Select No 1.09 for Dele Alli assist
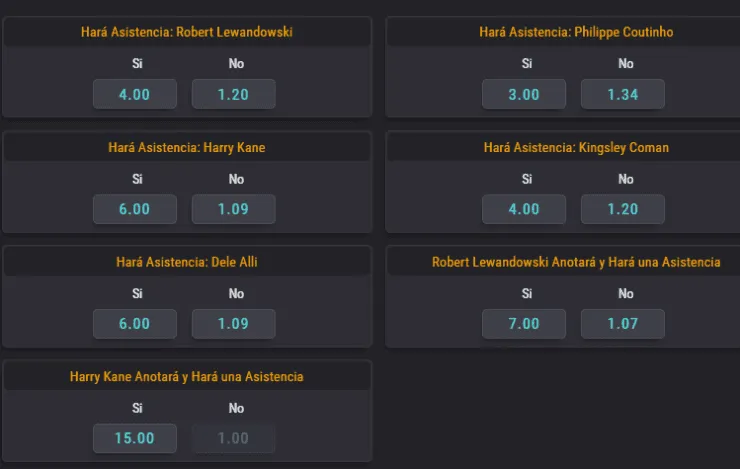 click(x=234, y=324)
